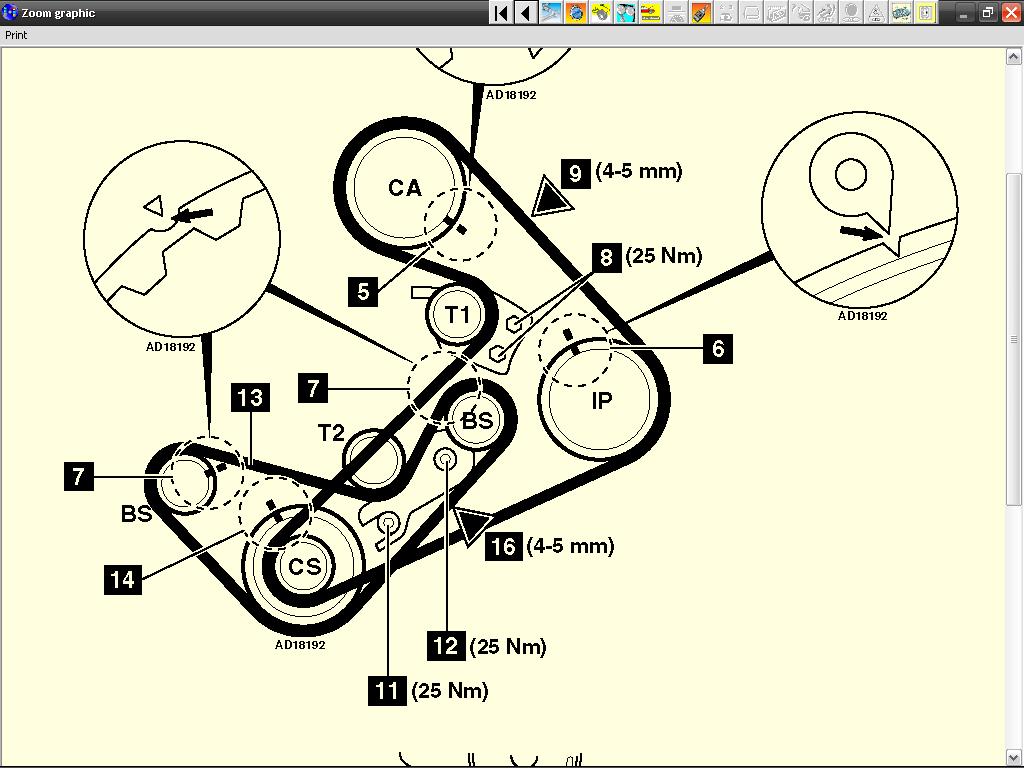Click the yellow switch panel toolbar icon
The height and width of the screenshot is (768, 1024).
coord(925,12)
